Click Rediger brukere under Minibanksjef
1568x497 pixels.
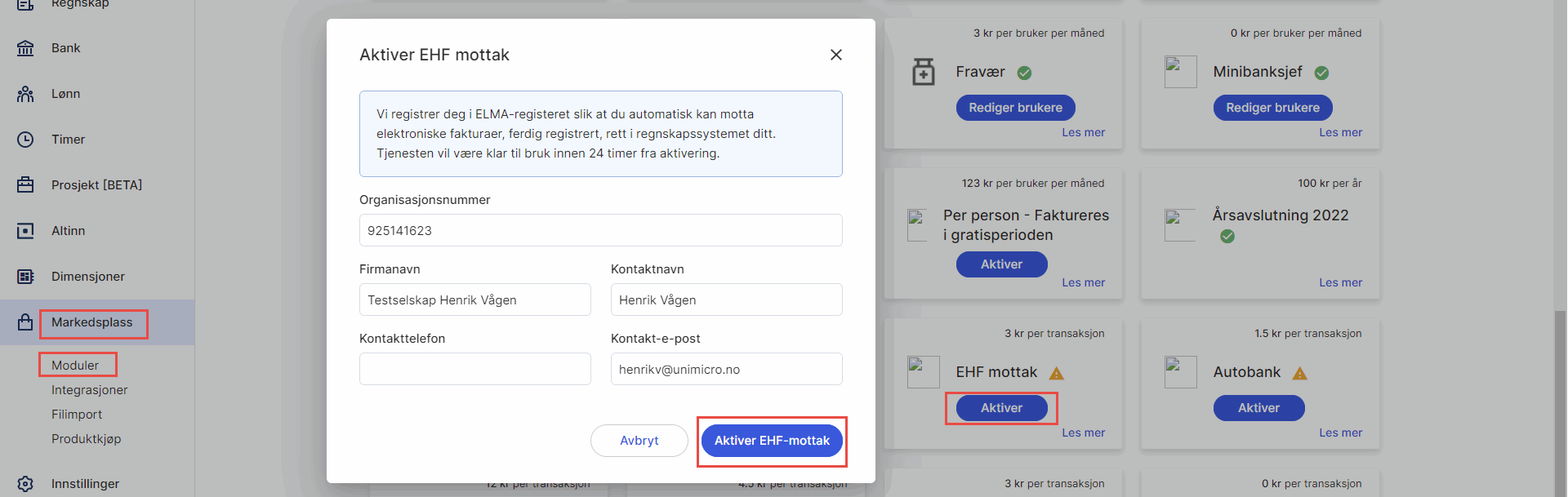(1272, 108)
